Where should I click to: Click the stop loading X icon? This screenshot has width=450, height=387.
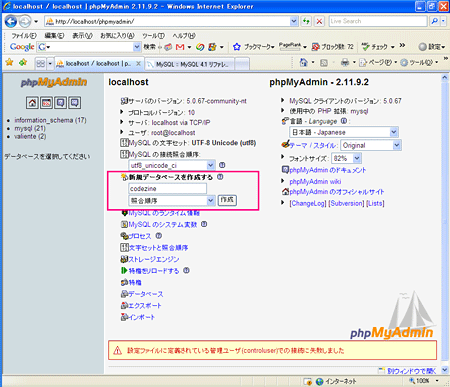[319, 21]
